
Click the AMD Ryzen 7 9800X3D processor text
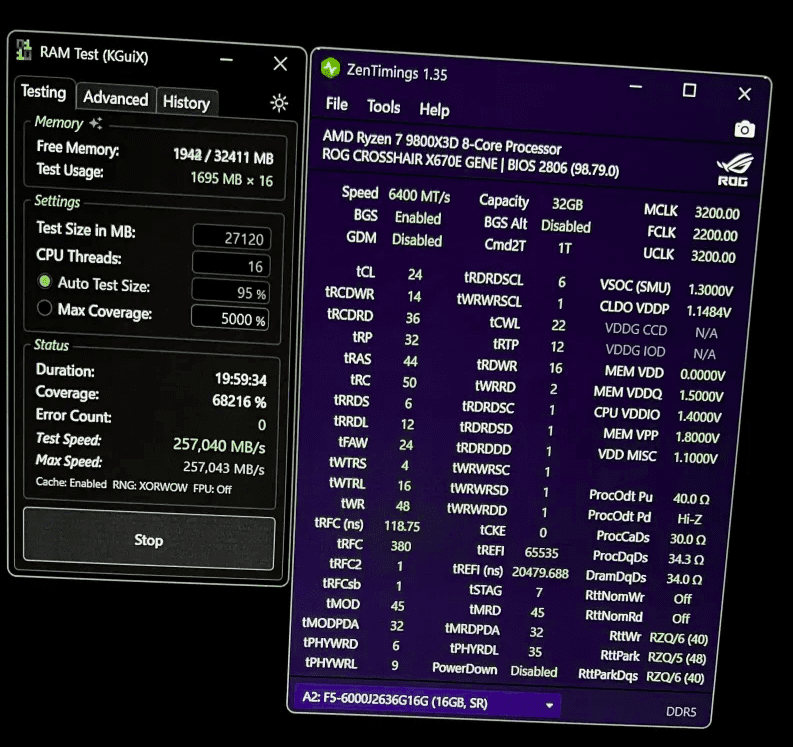point(442,141)
